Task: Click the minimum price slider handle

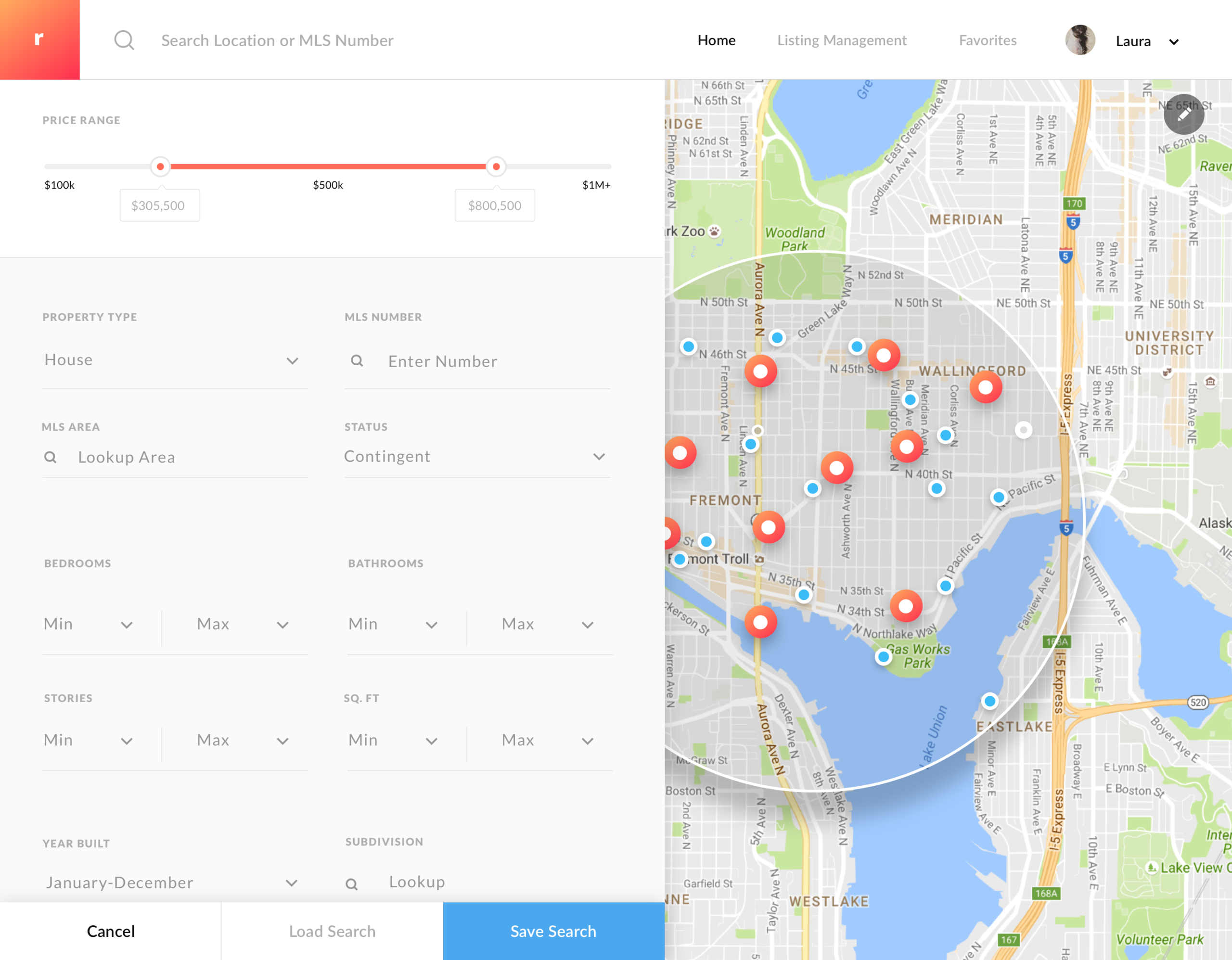Action: coord(160,166)
